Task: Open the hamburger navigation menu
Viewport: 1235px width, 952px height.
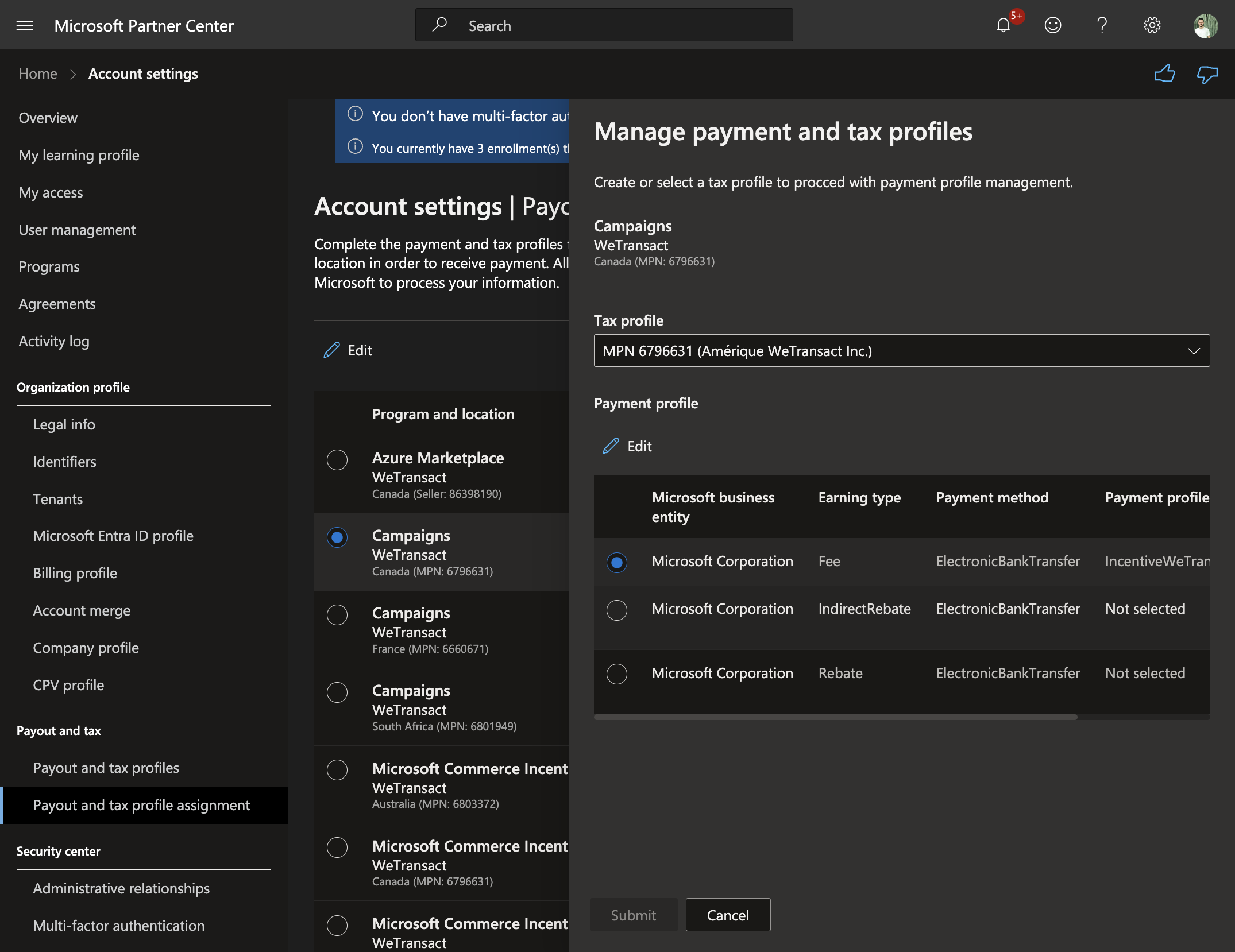Action: click(x=25, y=26)
